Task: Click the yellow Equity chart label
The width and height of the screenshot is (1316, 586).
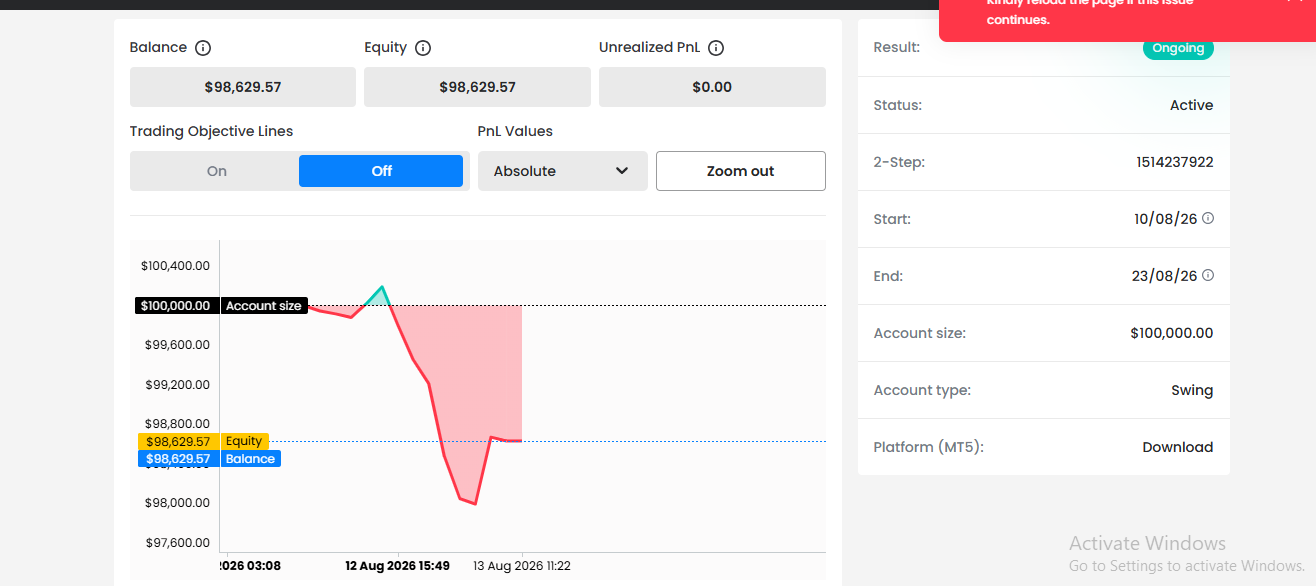Action: (x=244, y=441)
